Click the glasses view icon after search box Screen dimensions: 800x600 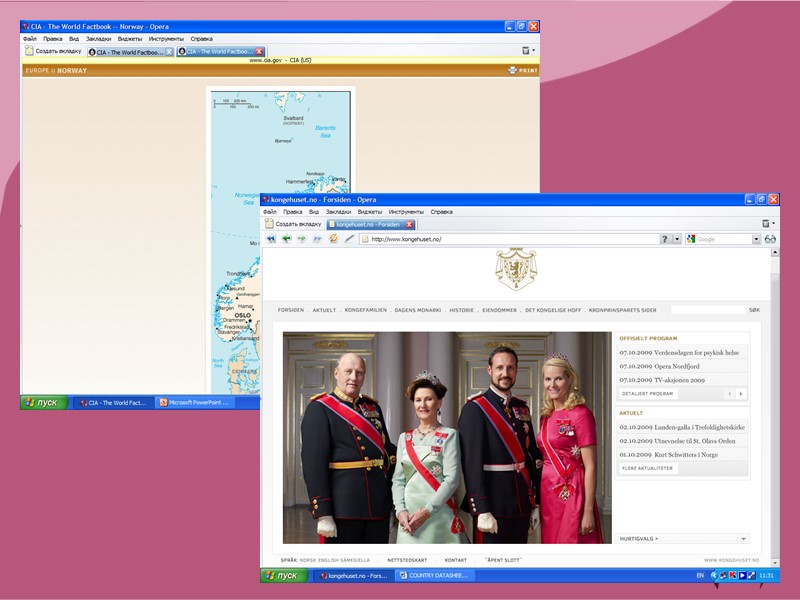pyautogui.click(x=770, y=239)
